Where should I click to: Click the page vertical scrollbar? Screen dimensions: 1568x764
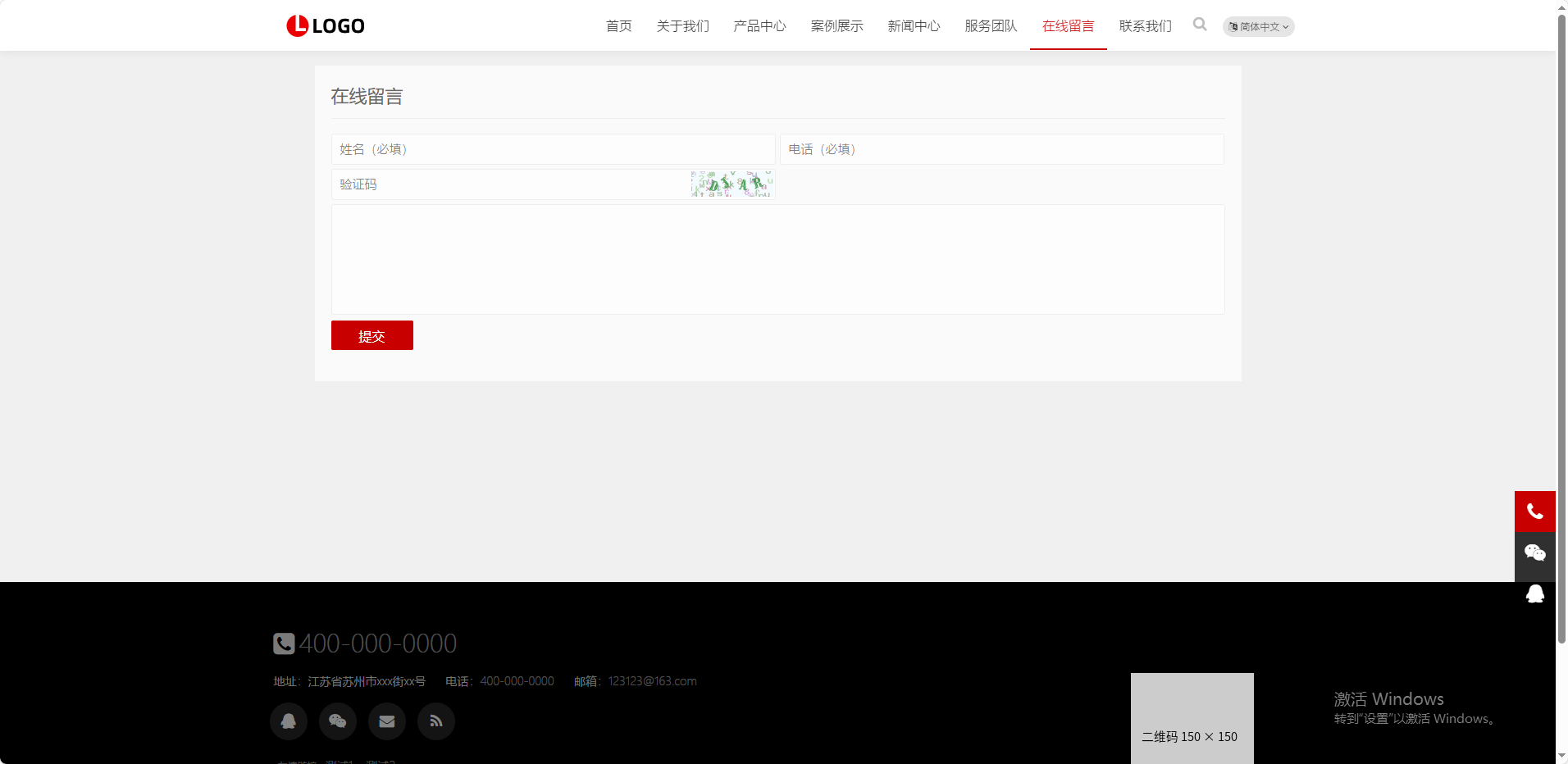click(x=1561, y=328)
